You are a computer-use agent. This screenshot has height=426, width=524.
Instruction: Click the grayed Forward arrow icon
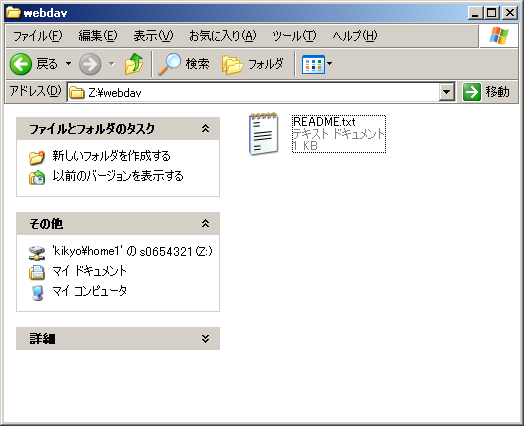(x=90, y=64)
